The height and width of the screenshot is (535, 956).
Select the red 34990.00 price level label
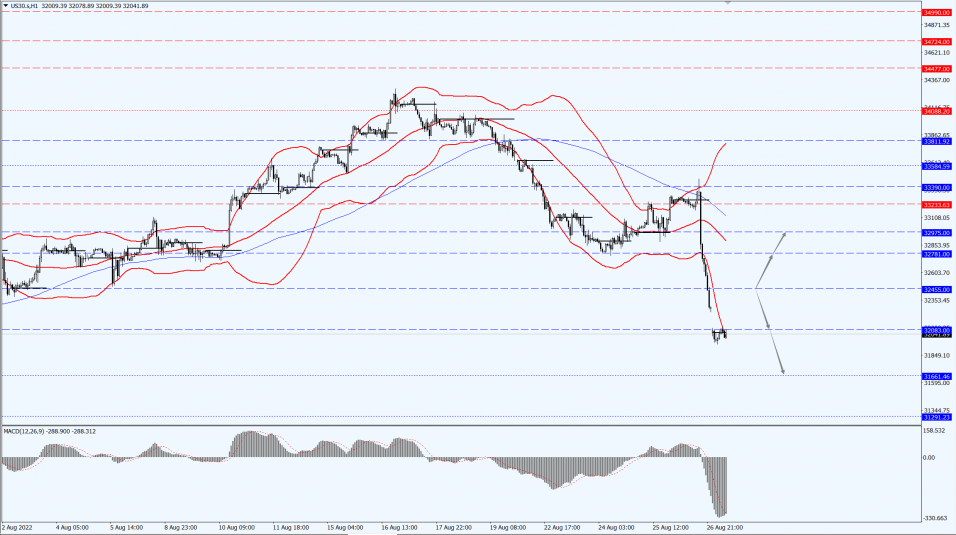[x=936, y=12]
